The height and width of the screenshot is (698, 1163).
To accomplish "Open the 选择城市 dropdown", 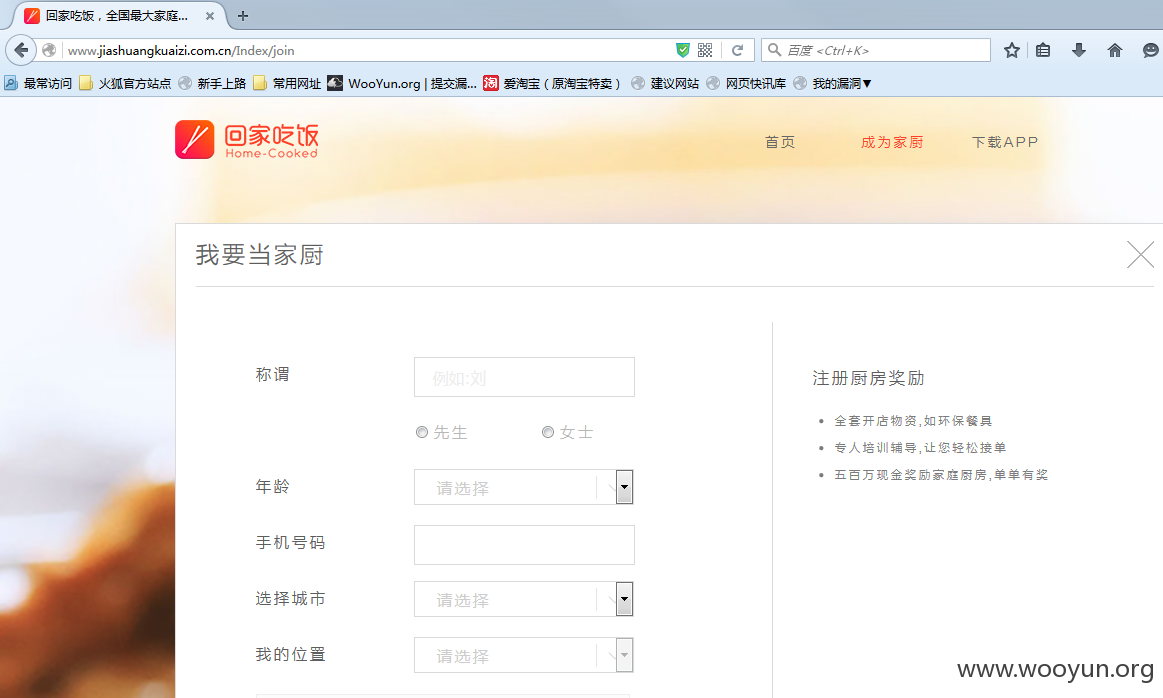I will click(x=524, y=599).
